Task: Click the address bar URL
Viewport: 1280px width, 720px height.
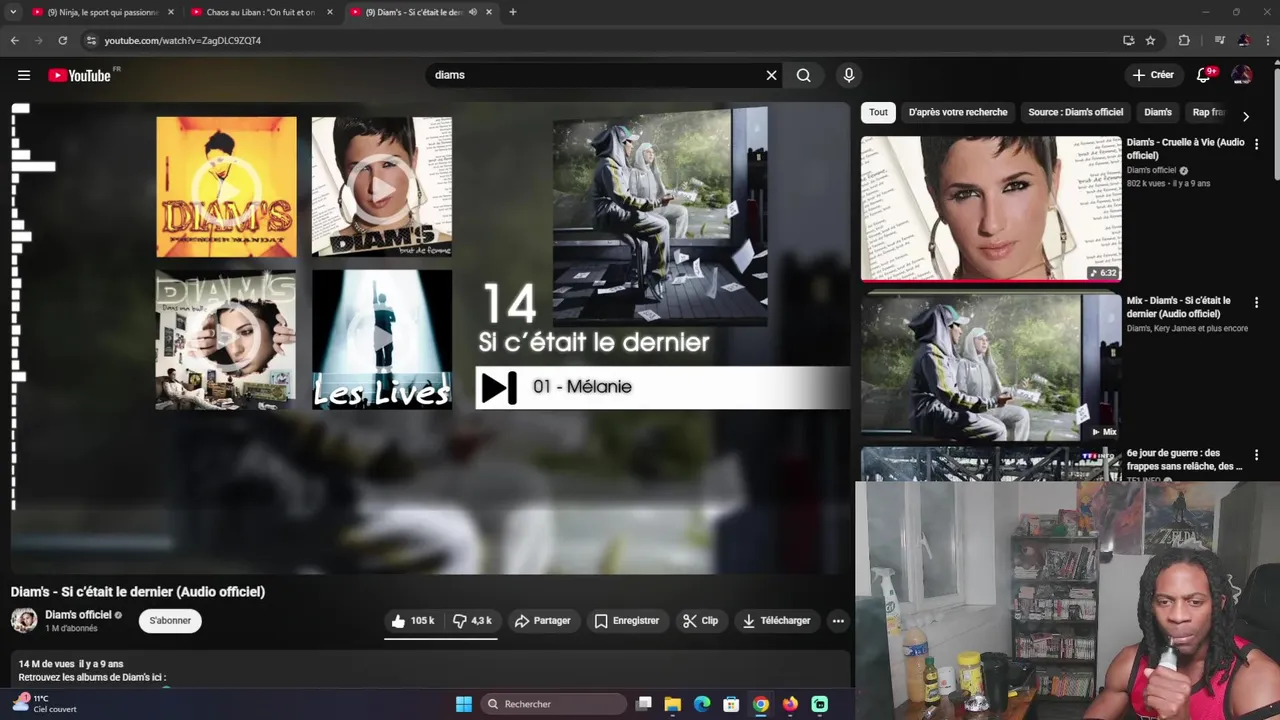Action: 183,41
